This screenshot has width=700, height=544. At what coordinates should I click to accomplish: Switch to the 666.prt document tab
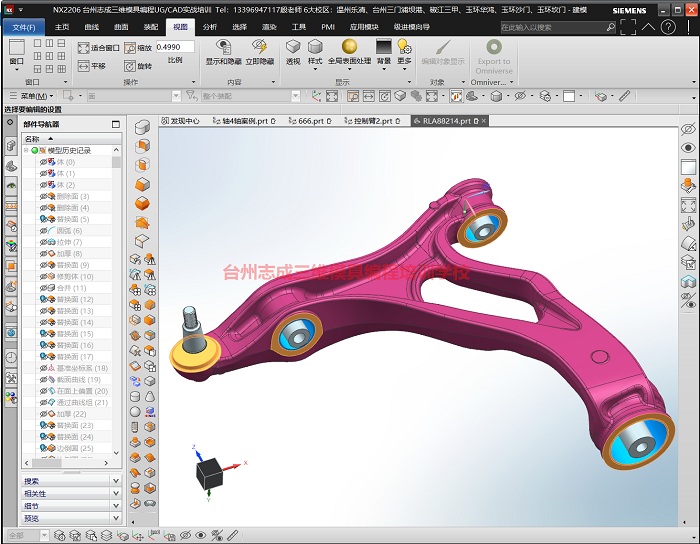click(311, 121)
